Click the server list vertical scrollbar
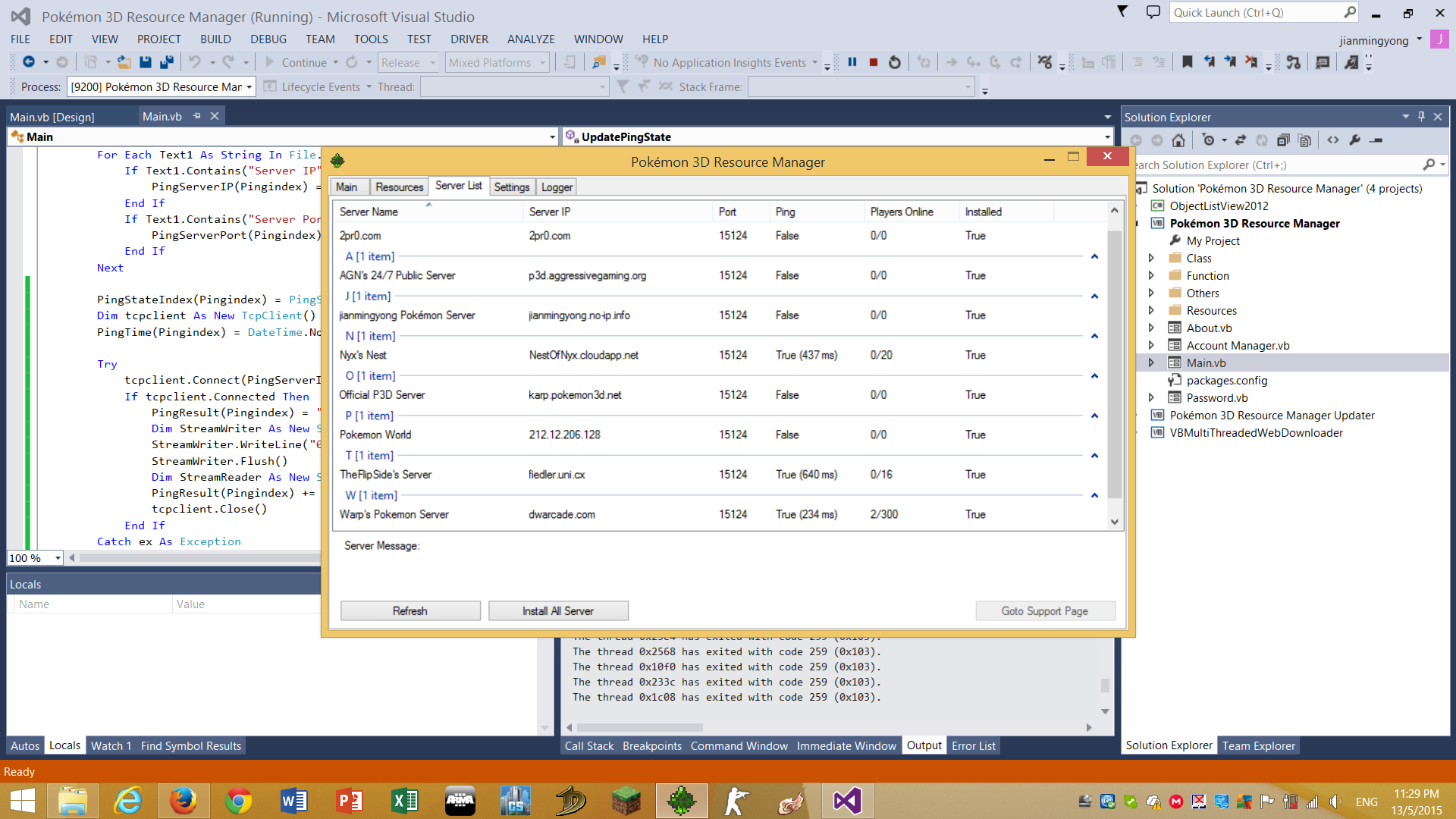The image size is (1456, 819). tap(1115, 366)
